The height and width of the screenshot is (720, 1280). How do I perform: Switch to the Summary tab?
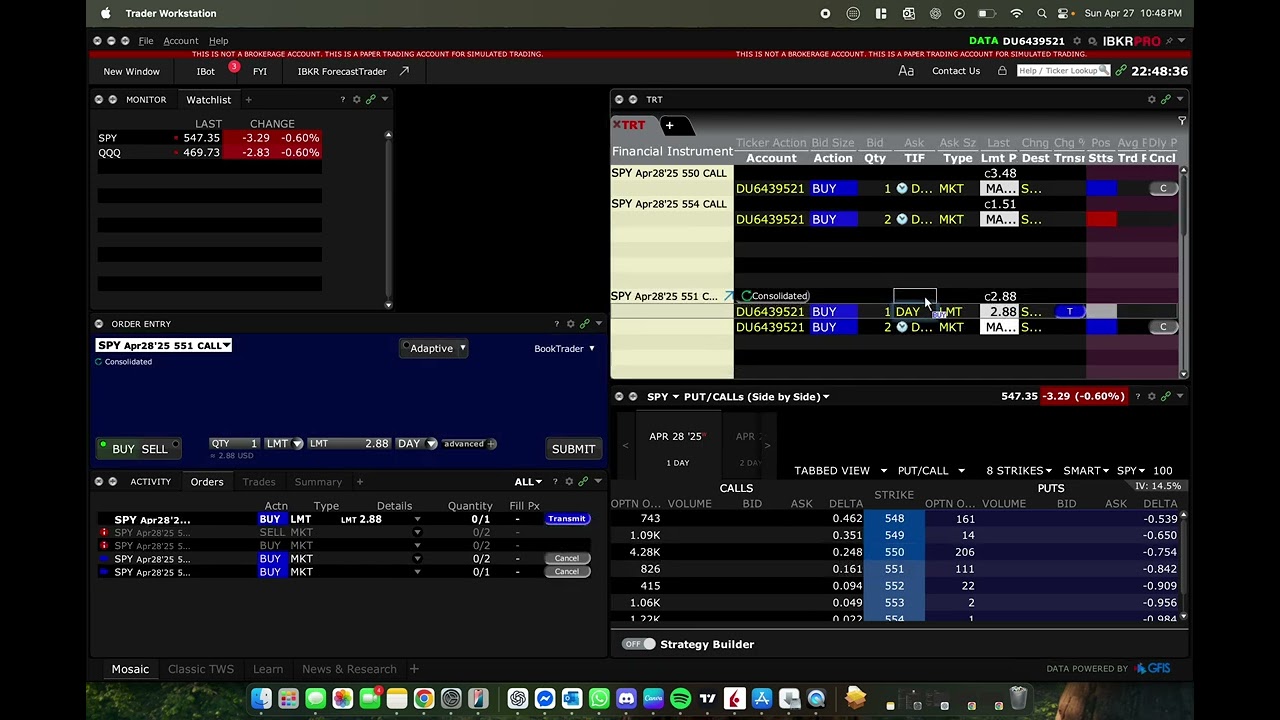[x=318, y=482]
